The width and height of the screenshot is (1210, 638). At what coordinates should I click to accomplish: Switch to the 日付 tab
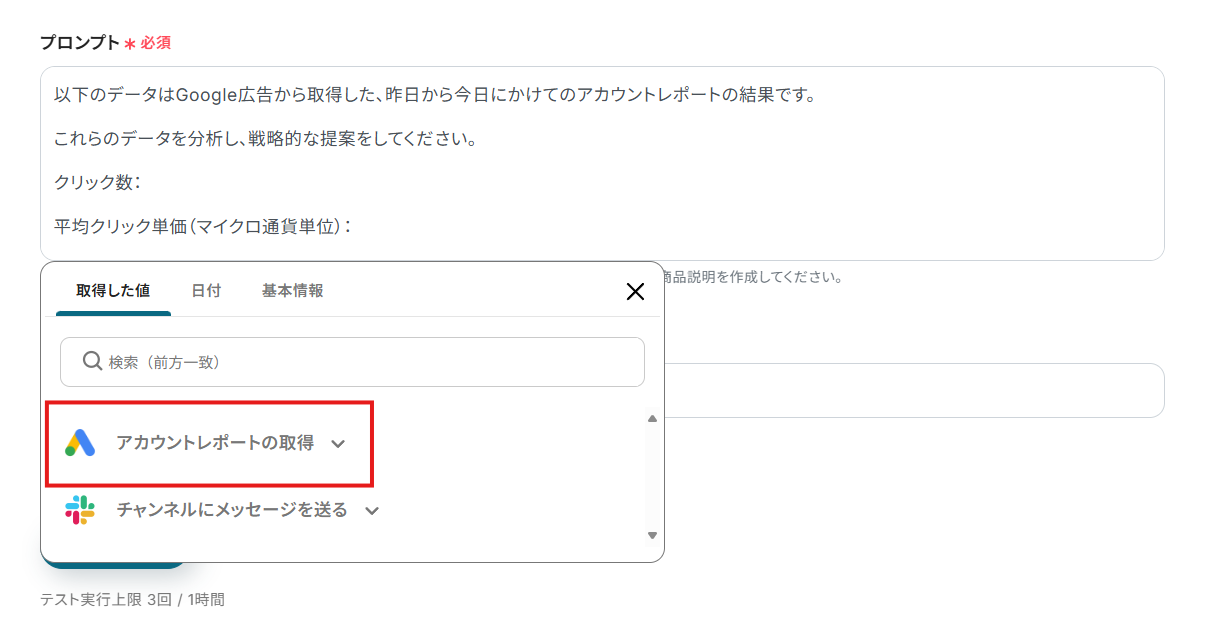(206, 291)
